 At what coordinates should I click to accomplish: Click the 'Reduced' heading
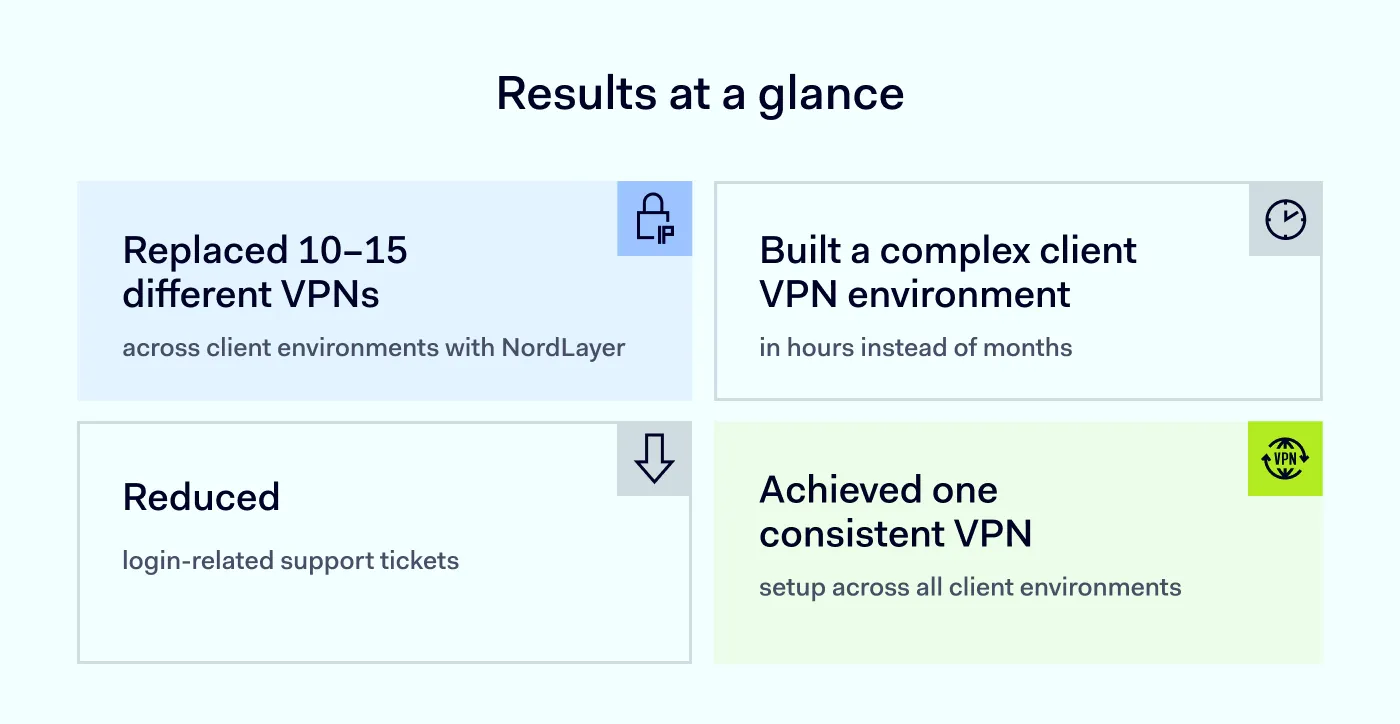pos(201,497)
